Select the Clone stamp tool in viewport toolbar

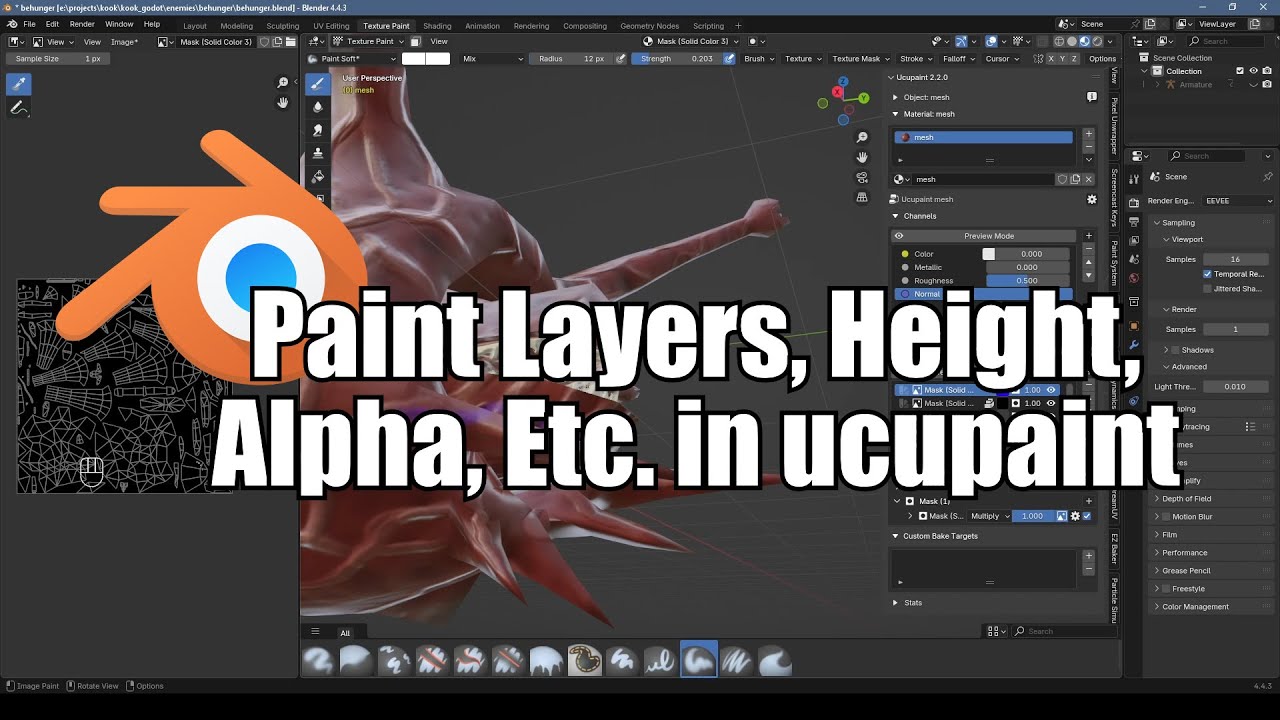[318, 153]
